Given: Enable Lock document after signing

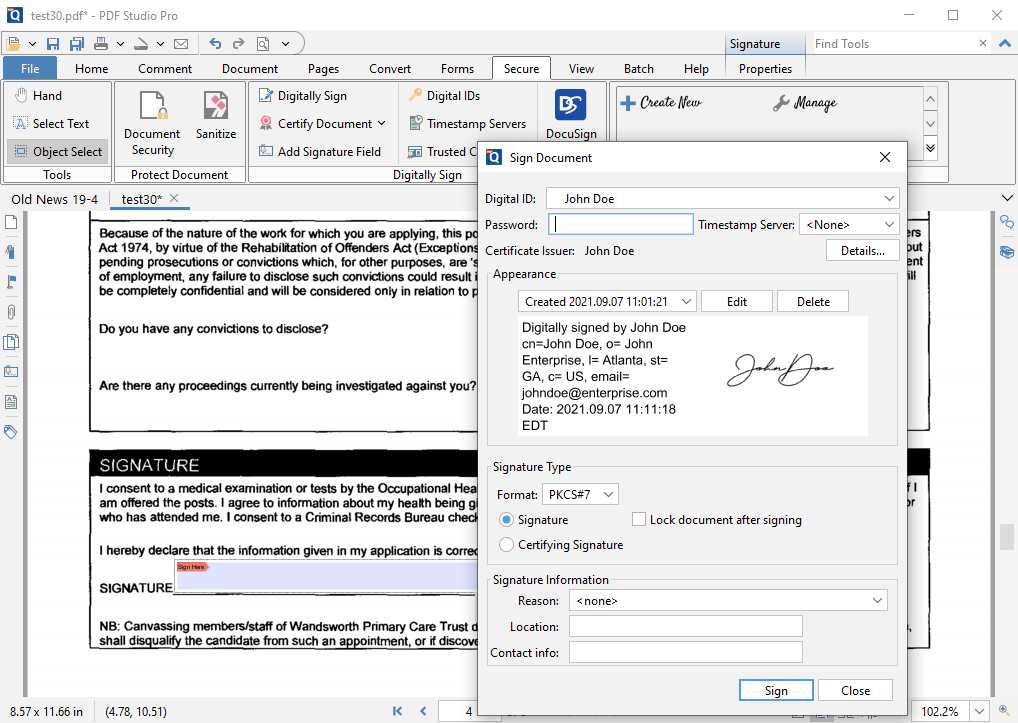Looking at the screenshot, I should (x=637, y=519).
